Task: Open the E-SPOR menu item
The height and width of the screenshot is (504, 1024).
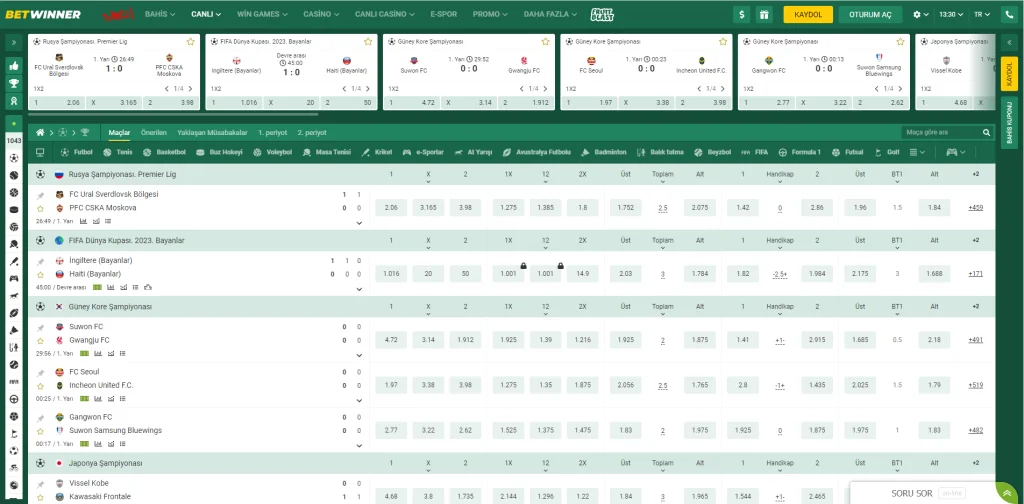Action: (x=443, y=14)
